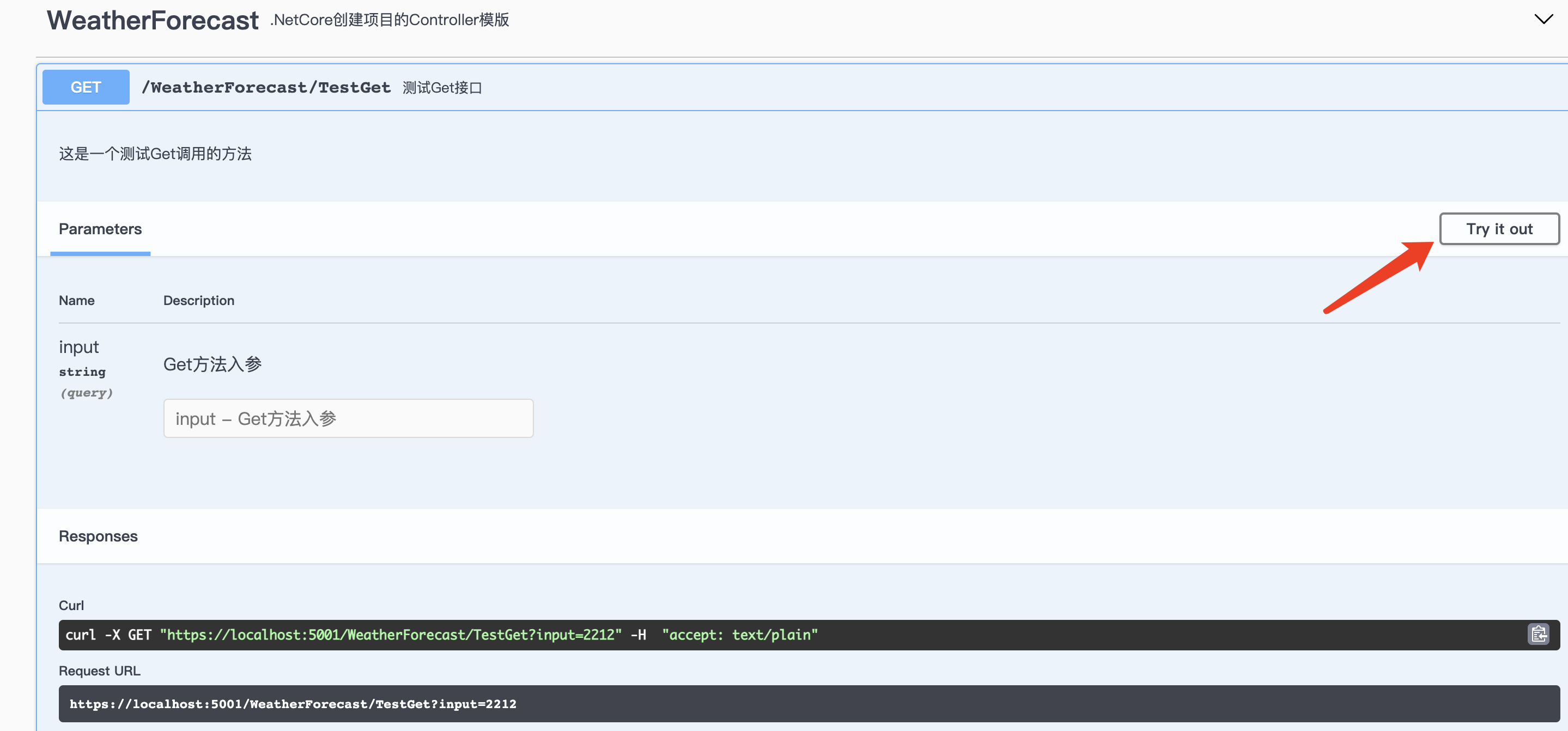Focus the input Get方法入参 text field
1568x731 pixels.
click(348, 418)
